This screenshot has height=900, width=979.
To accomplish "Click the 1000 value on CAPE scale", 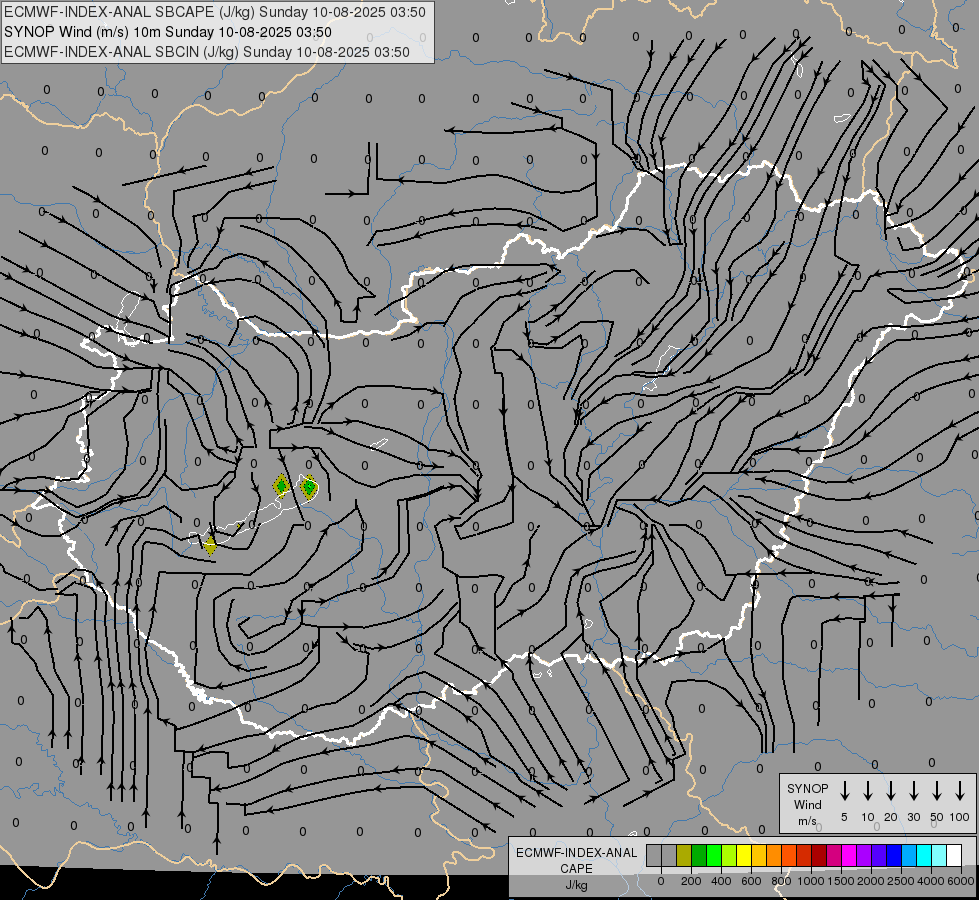I will (810, 881).
